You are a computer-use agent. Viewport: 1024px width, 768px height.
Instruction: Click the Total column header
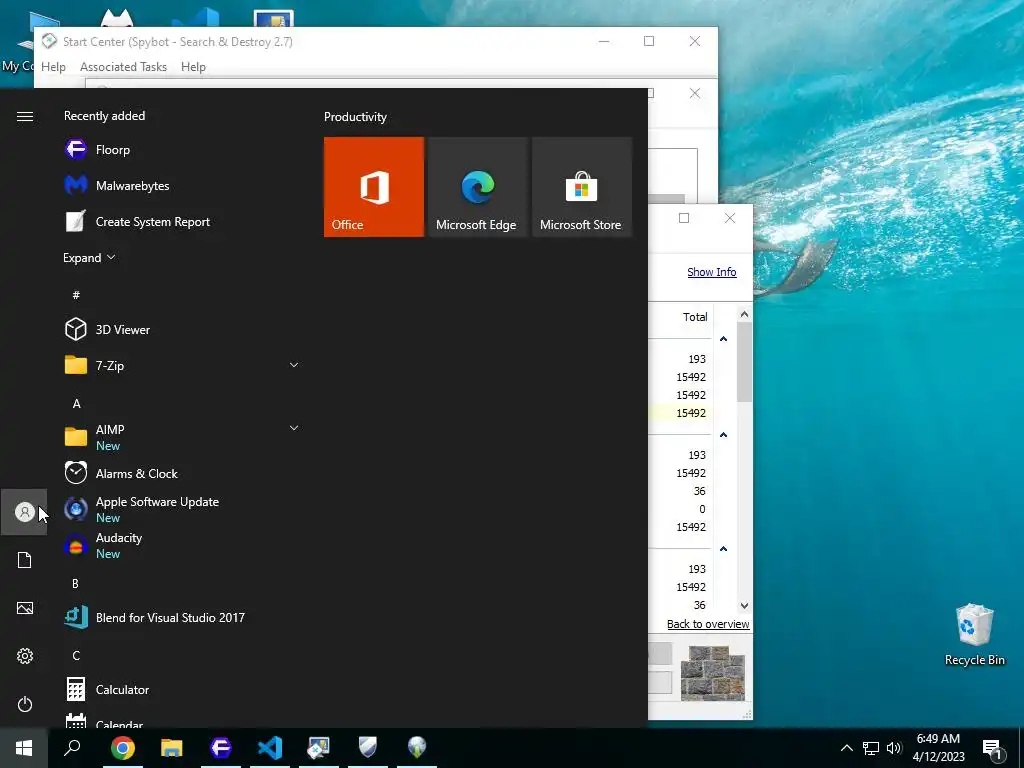pos(695,317)
